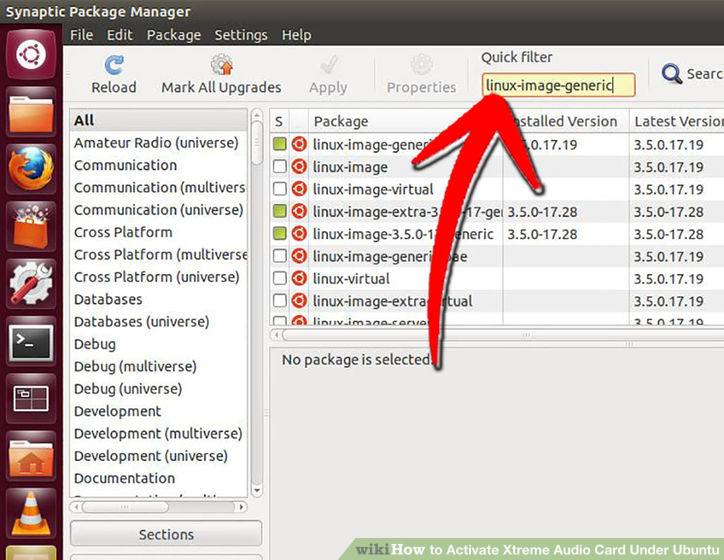This screenshot has height=560, width=724.
Task: Open the Package menu
Action: [174, 35]
